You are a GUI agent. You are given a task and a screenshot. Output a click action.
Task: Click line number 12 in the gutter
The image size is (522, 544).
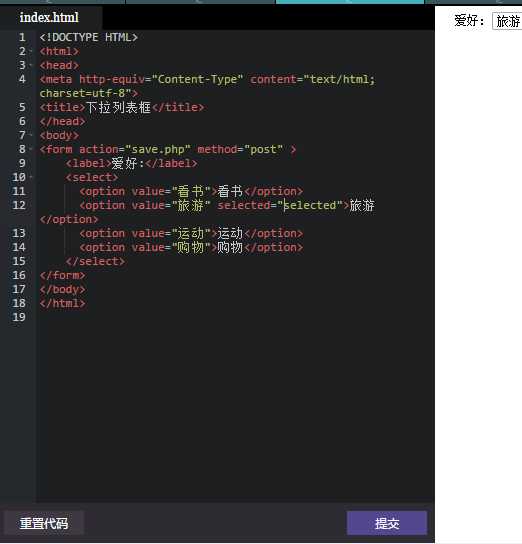pyautogui.click(x=19, y=205)
